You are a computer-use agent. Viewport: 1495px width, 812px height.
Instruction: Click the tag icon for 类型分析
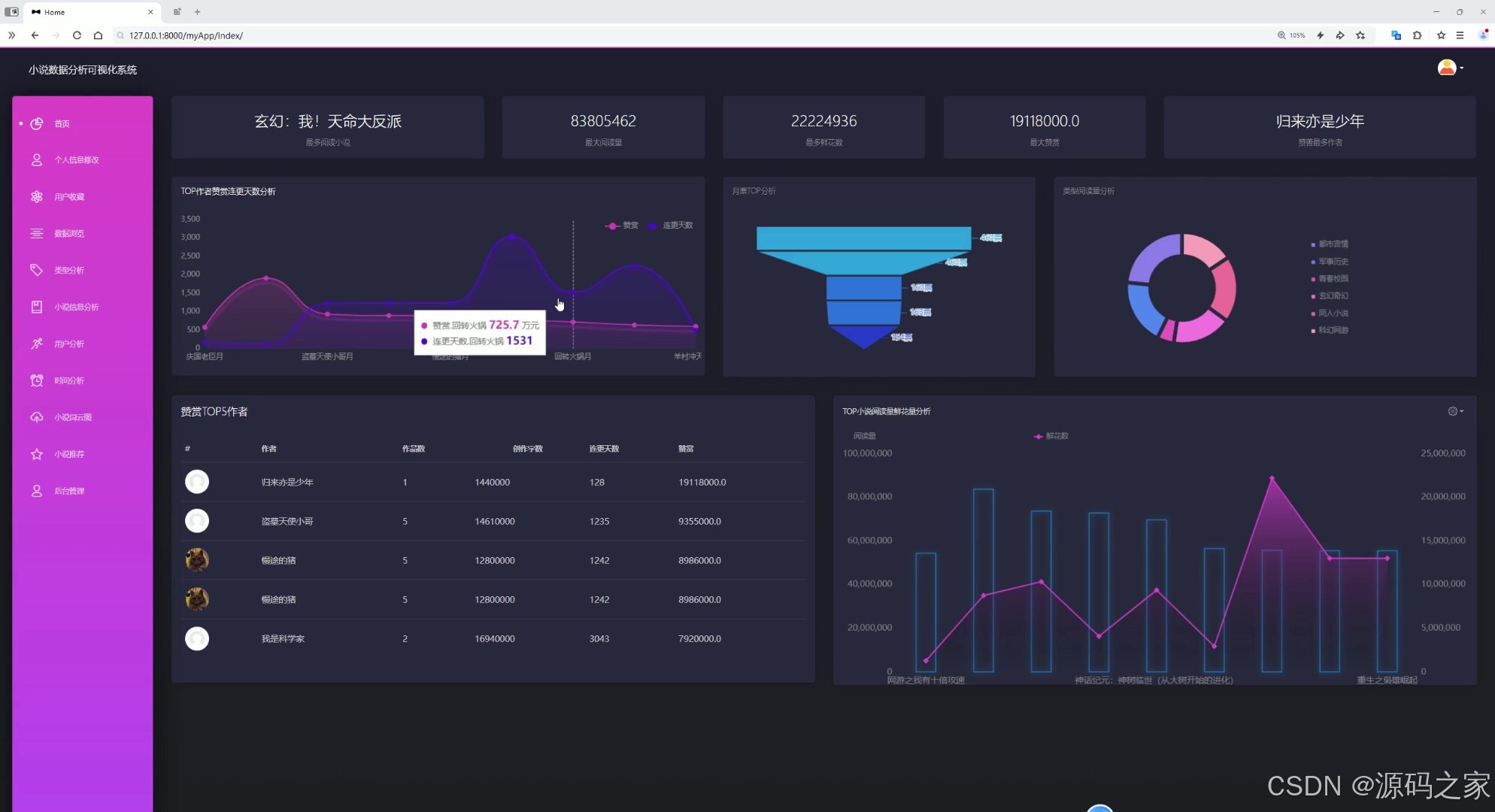[36, 270]
